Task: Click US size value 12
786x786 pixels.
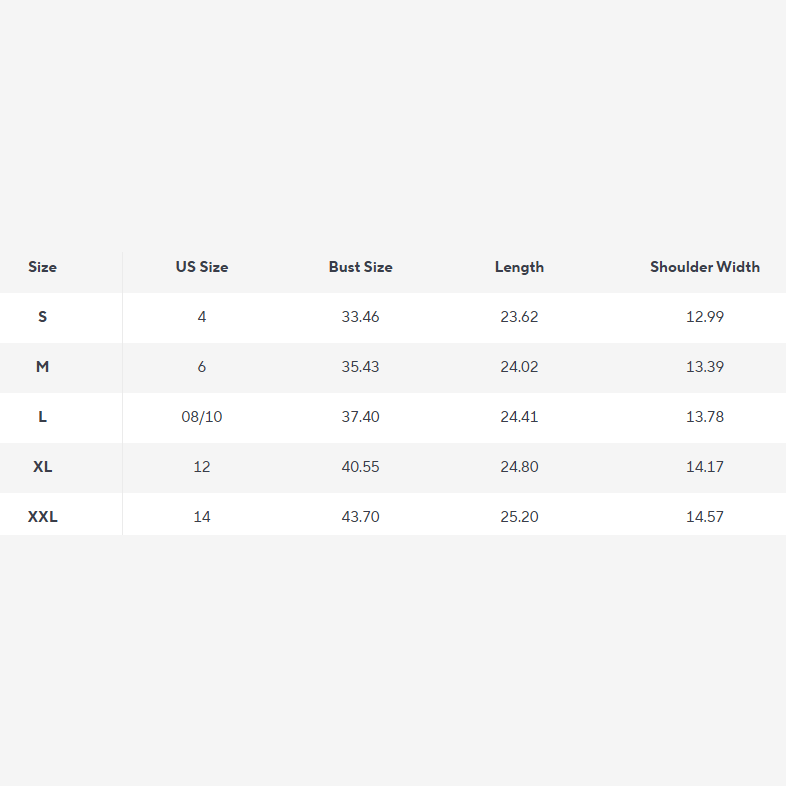Action: [202, 467]
